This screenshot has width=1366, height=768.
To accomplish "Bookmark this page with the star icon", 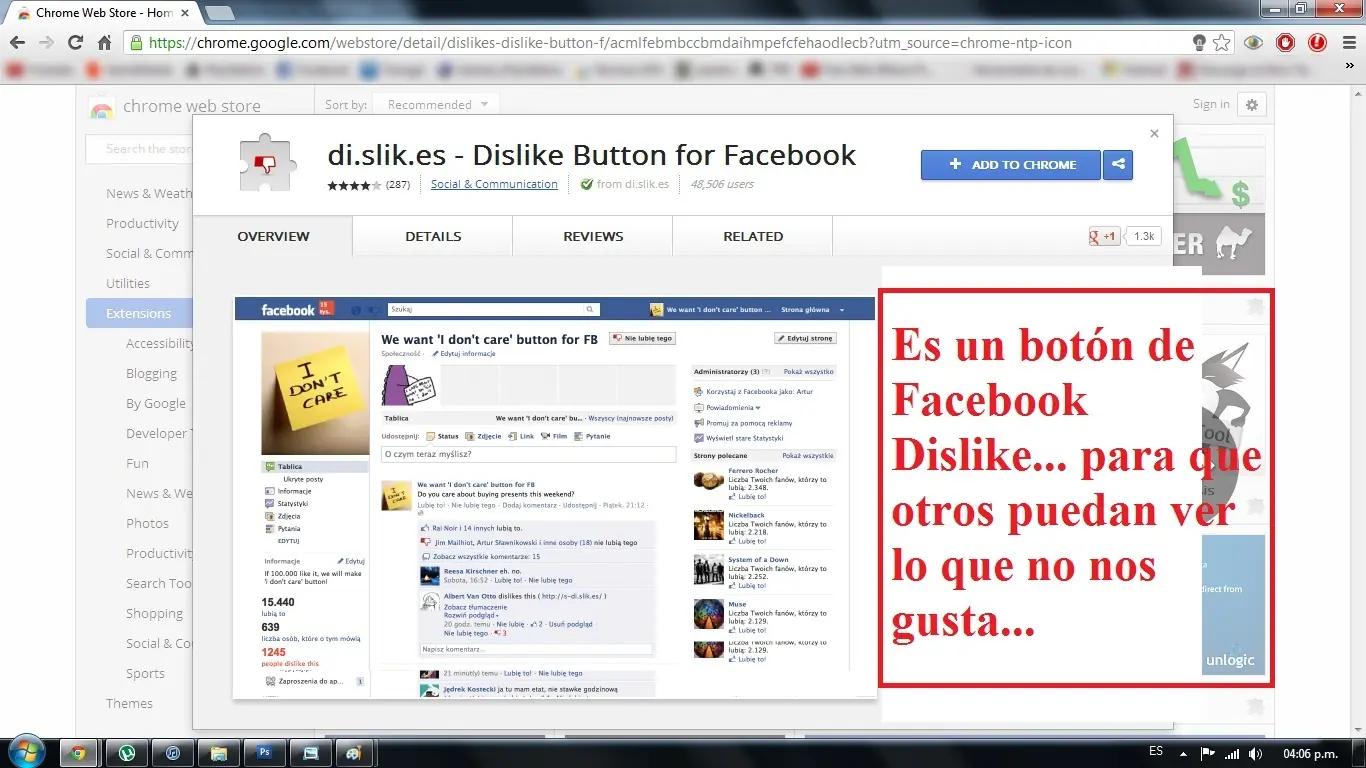I will 1221,43.
